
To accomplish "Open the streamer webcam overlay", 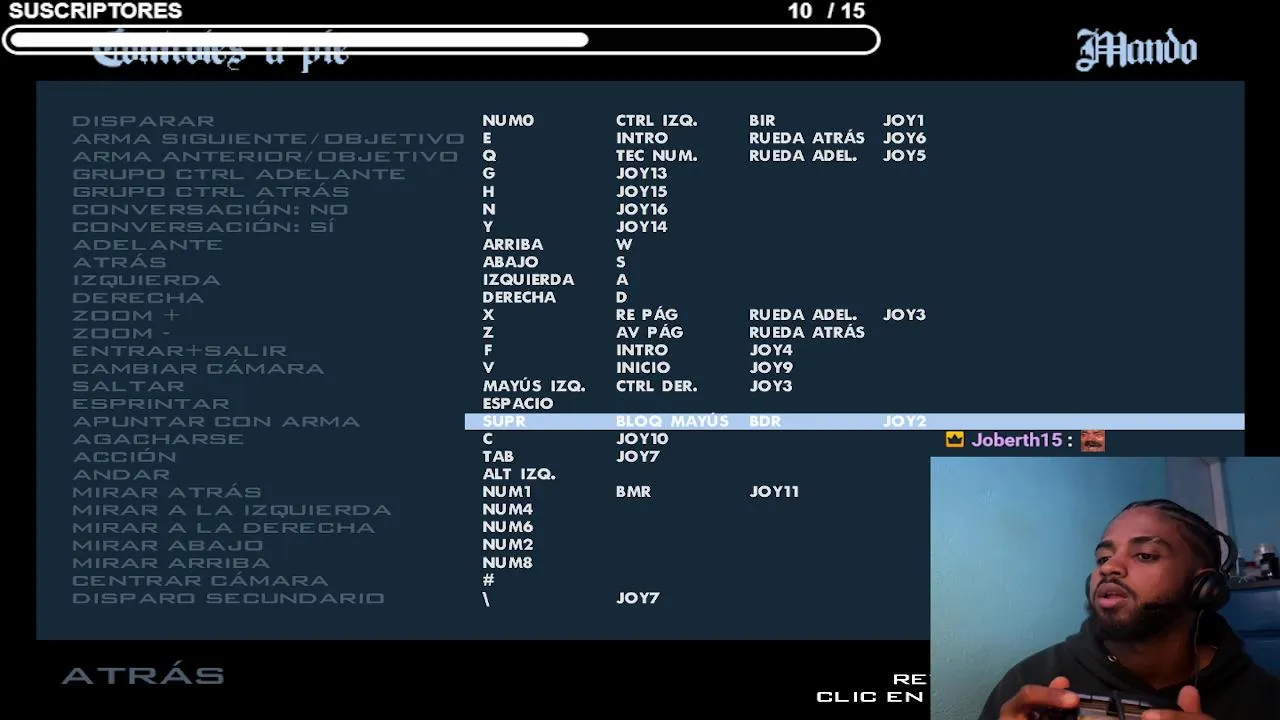I will point(1105,588).
